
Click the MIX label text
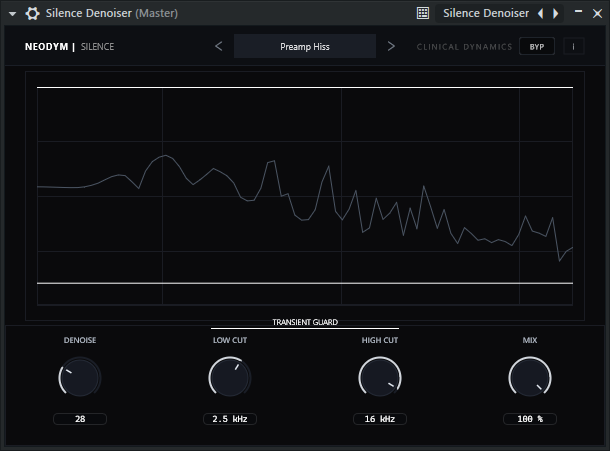point(530,340)
